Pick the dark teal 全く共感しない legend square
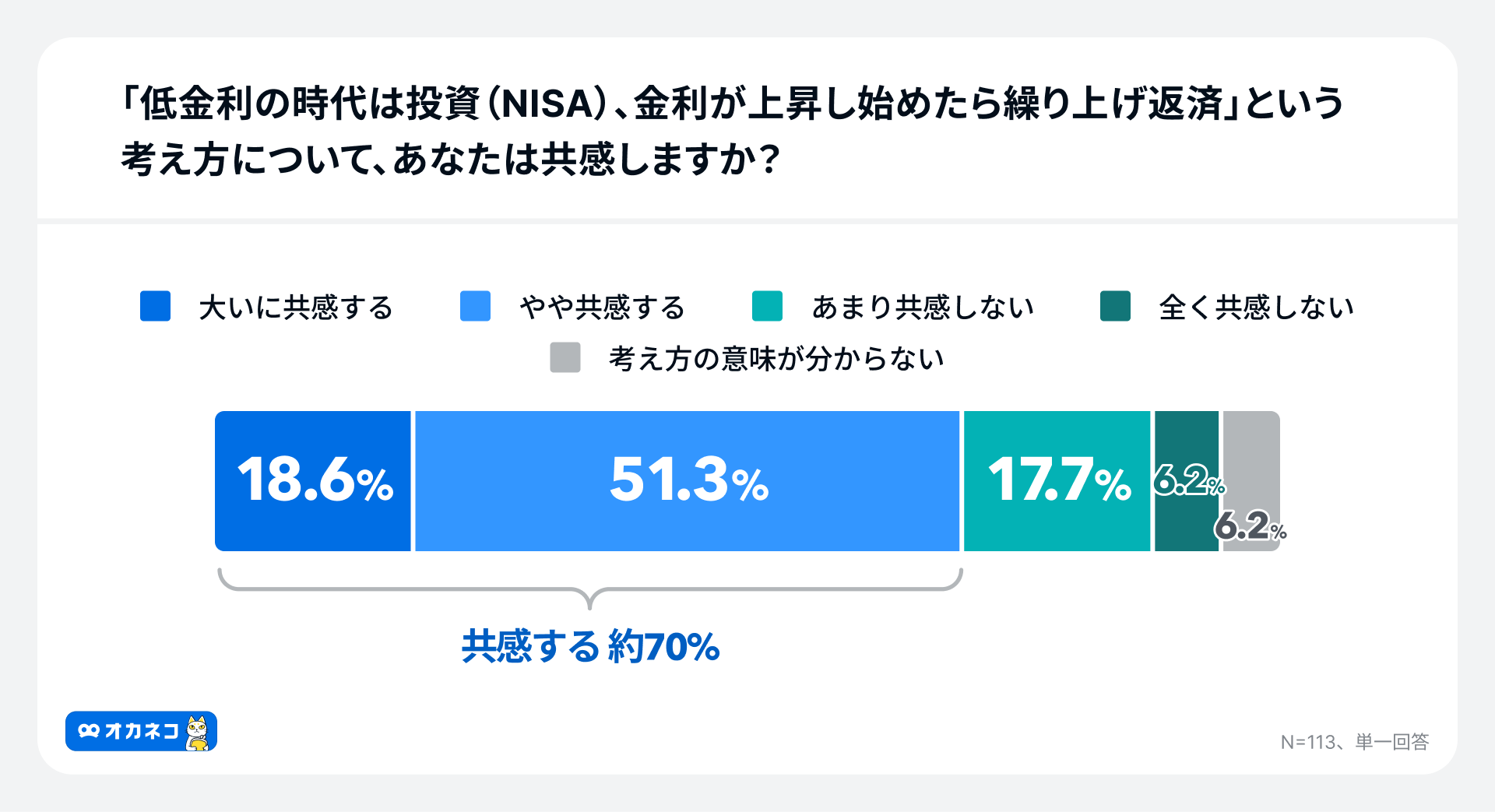Viewport: 1495px width, 812px height. pyautogui.click(x=1115, y=306)
